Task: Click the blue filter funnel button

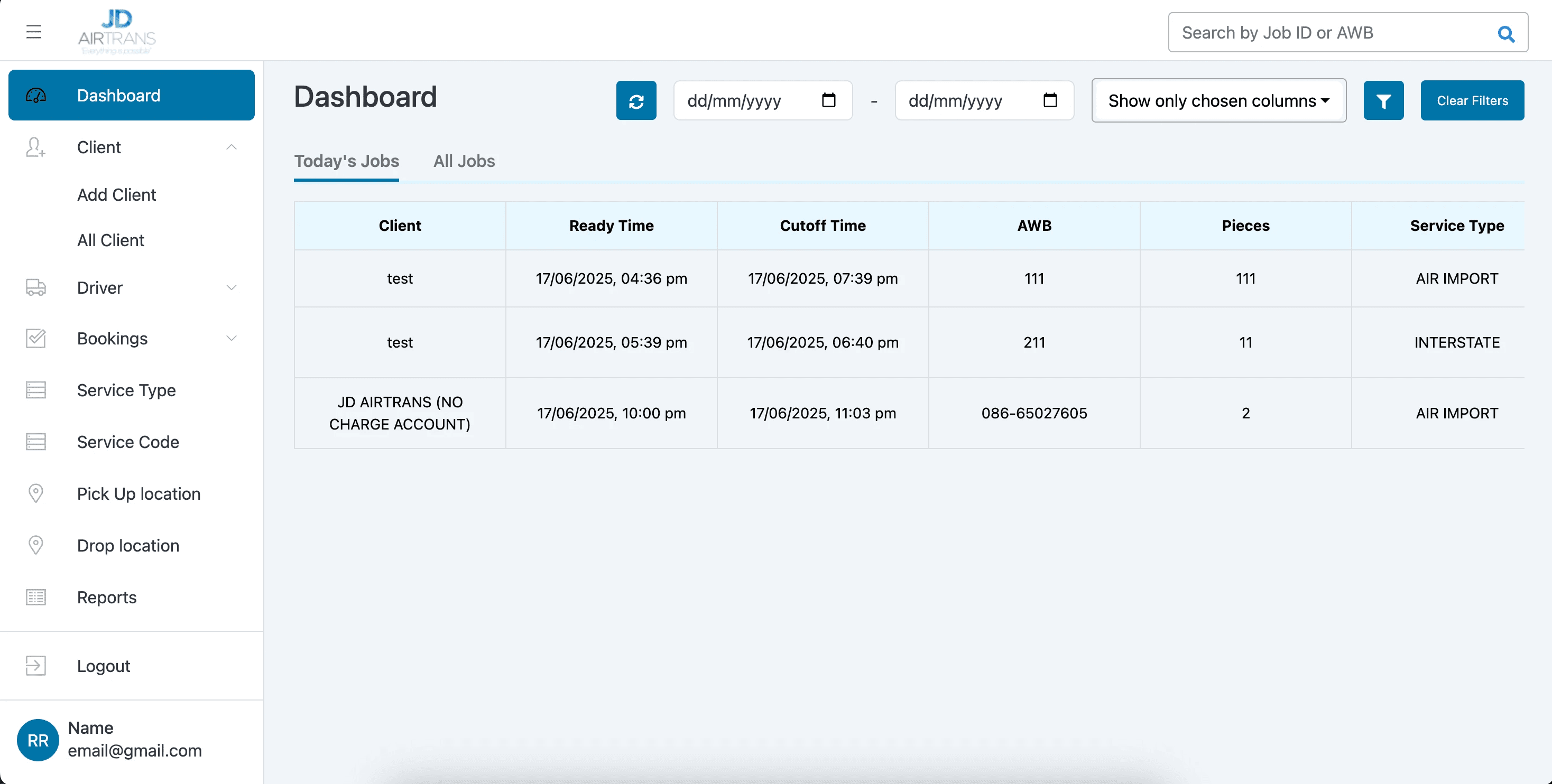Action: [1383, 100]
